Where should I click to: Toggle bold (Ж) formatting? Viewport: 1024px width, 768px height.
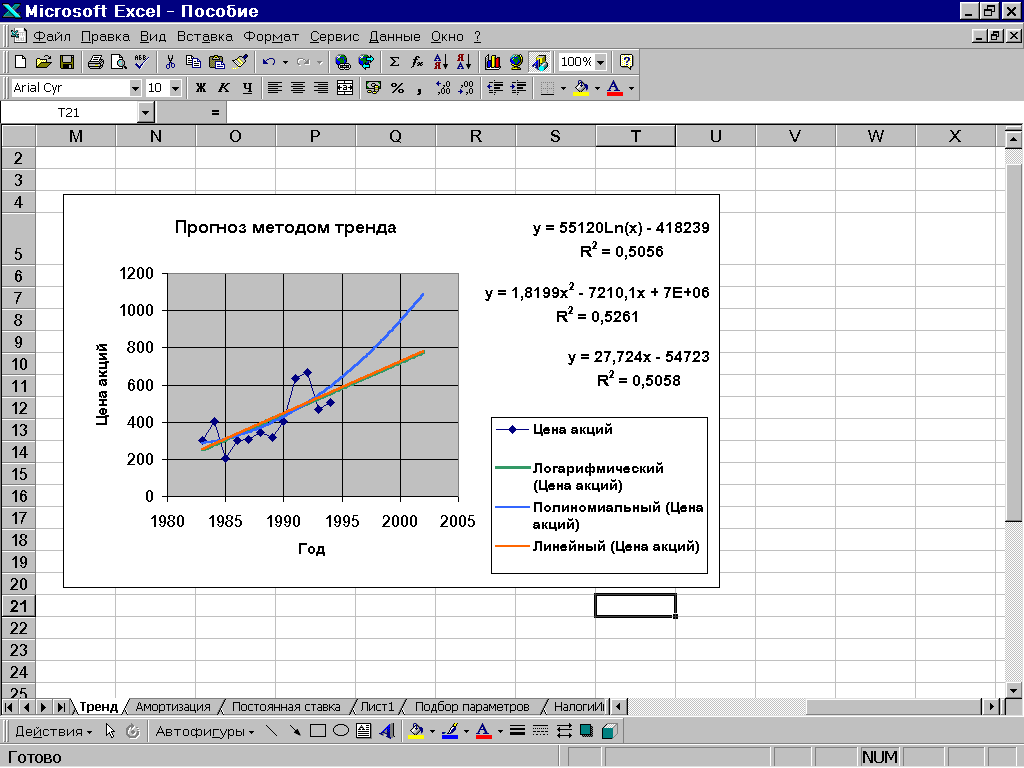click(201, 88)
